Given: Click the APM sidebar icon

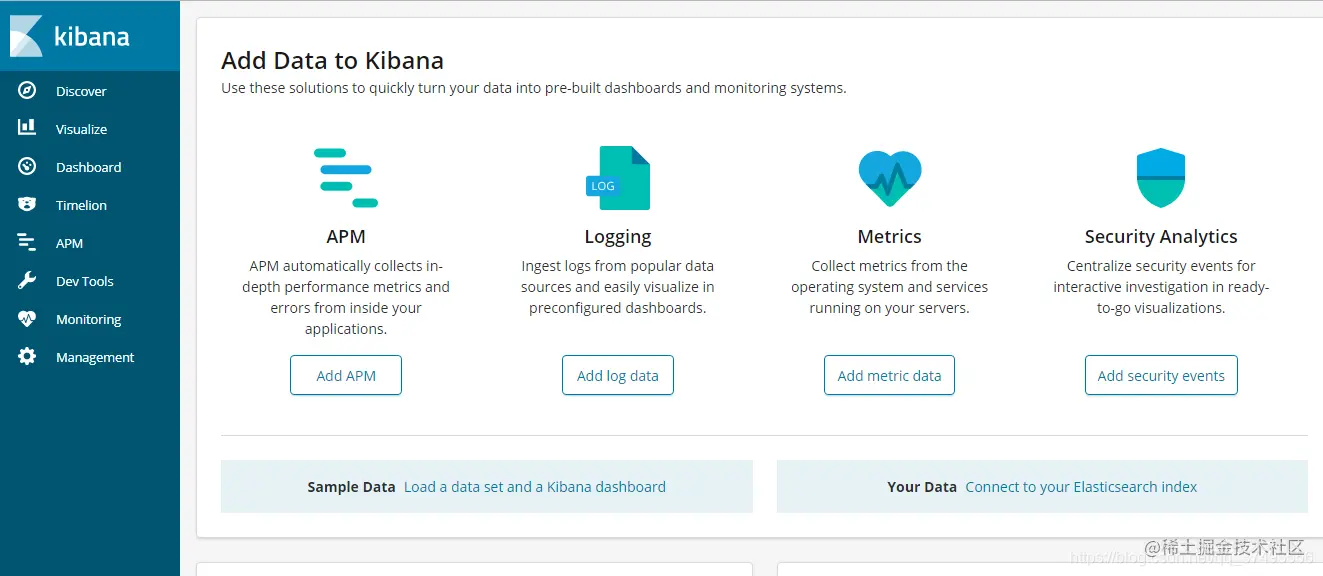Looking at the screenshot, I should [x=27, y=243].
